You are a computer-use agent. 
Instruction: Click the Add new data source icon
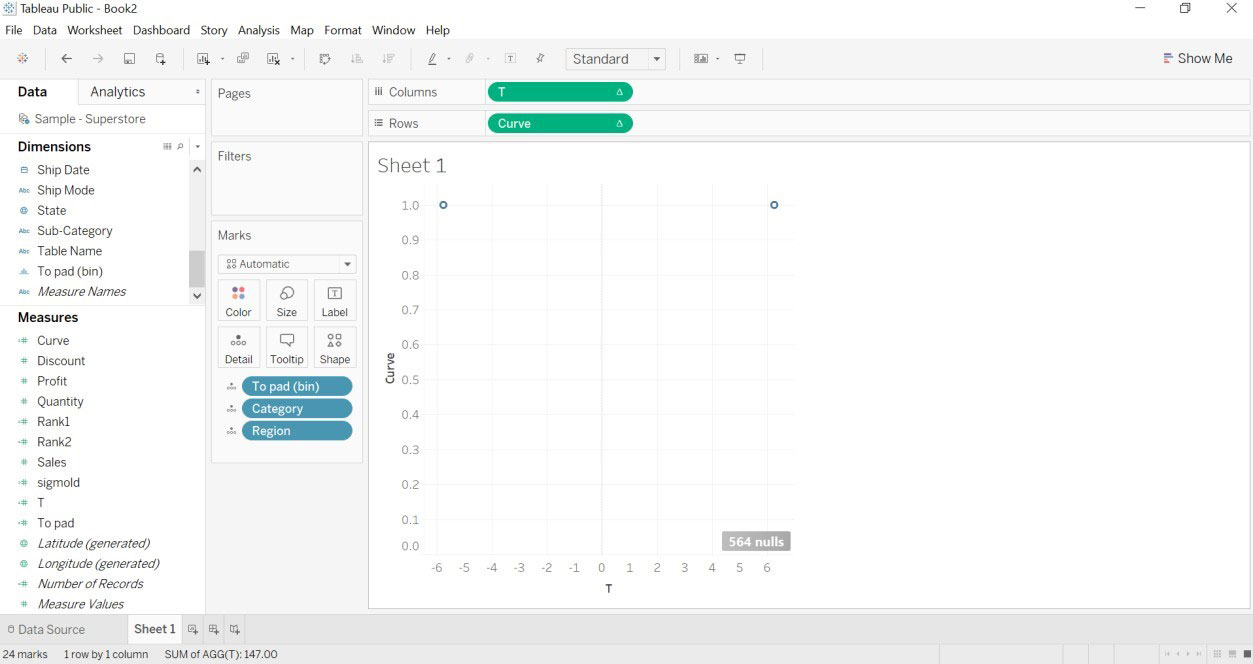160,59
